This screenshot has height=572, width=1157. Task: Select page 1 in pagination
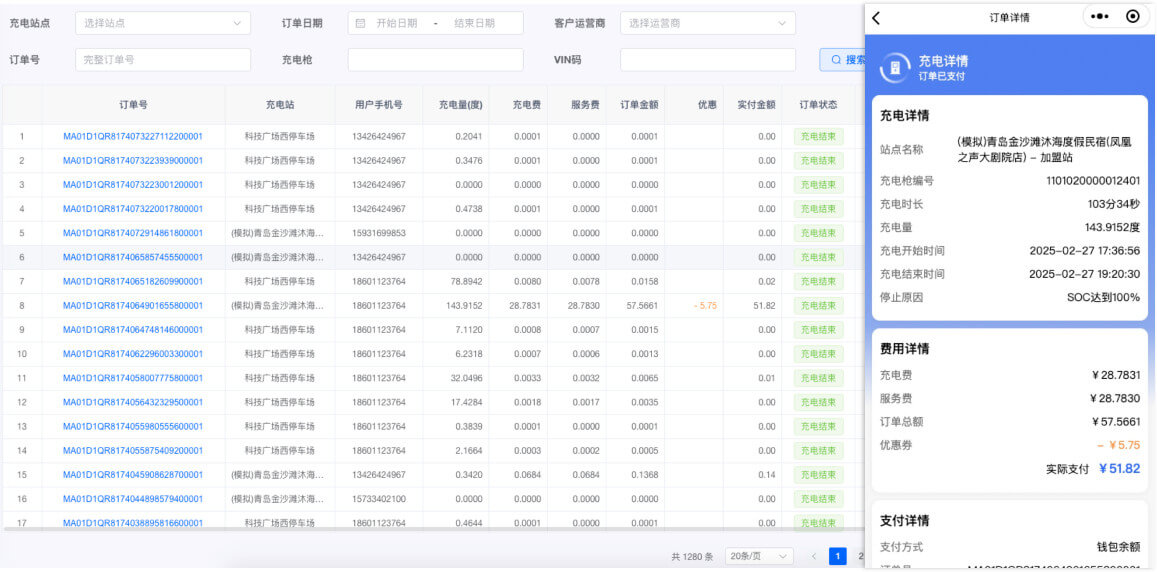[x=837, y=556]
